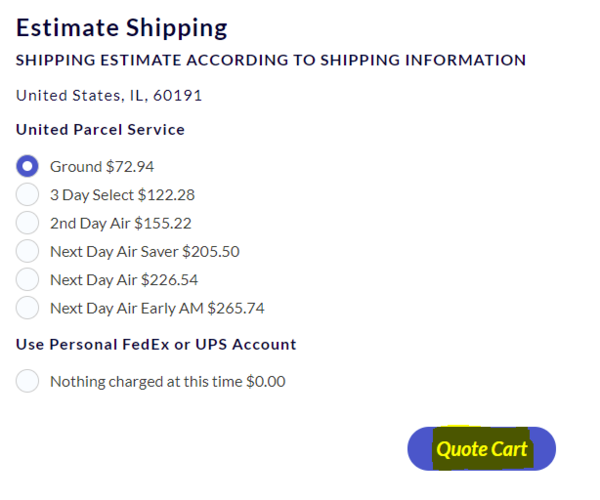
Task: Pick the Next Day Air Saver radio button
Action: [28, 251]
